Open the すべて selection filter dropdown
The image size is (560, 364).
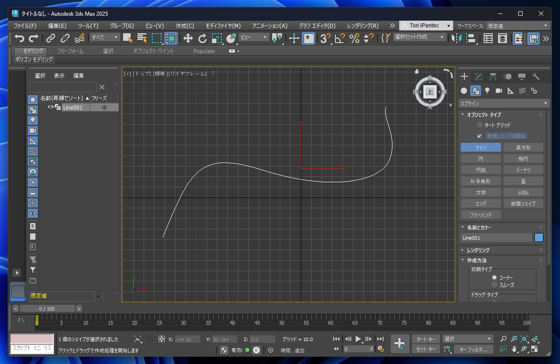(104, 37)
